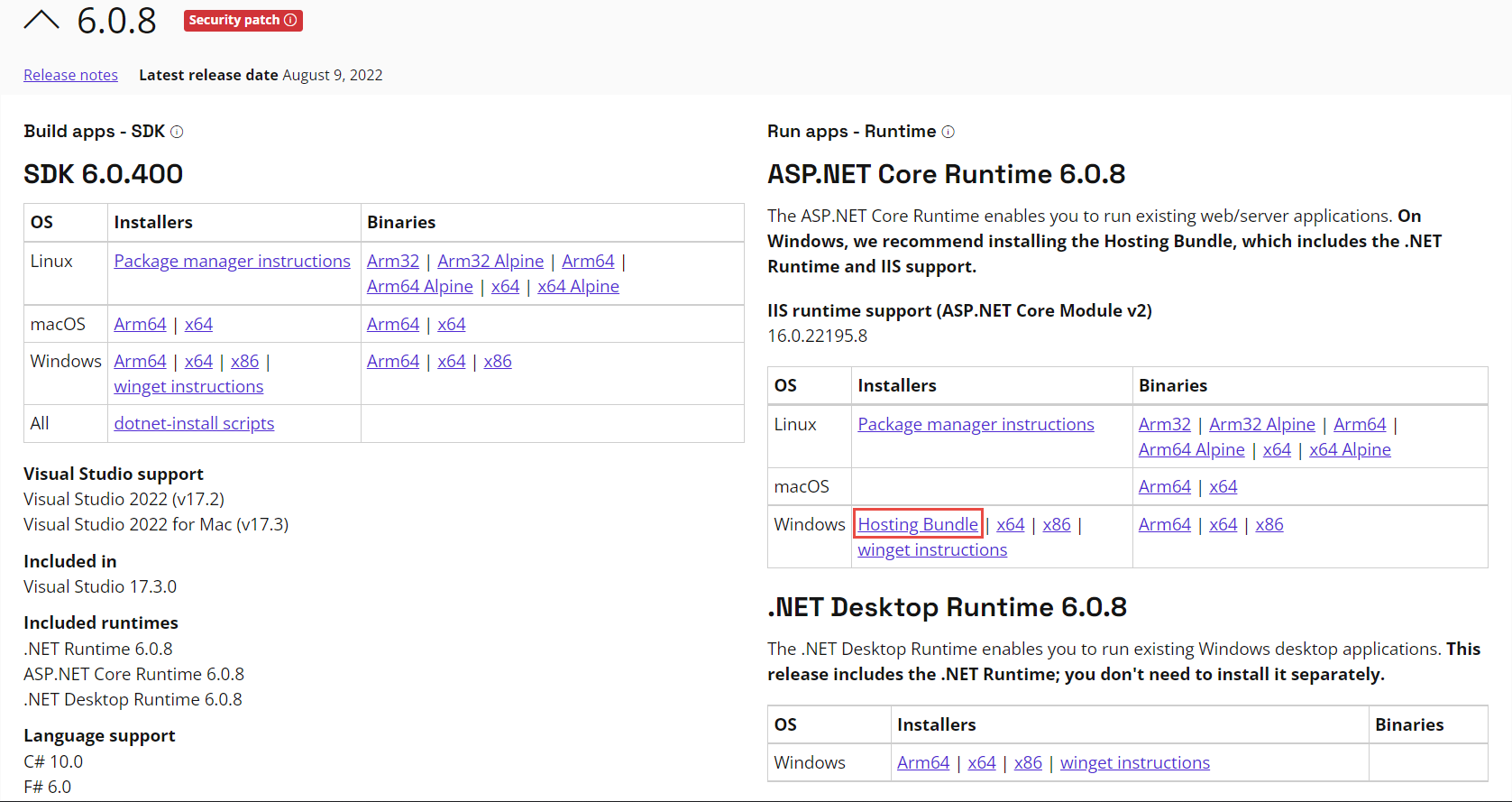Click the '6.0.8' version title
The image size is (1512, 802).
point(117,21)
